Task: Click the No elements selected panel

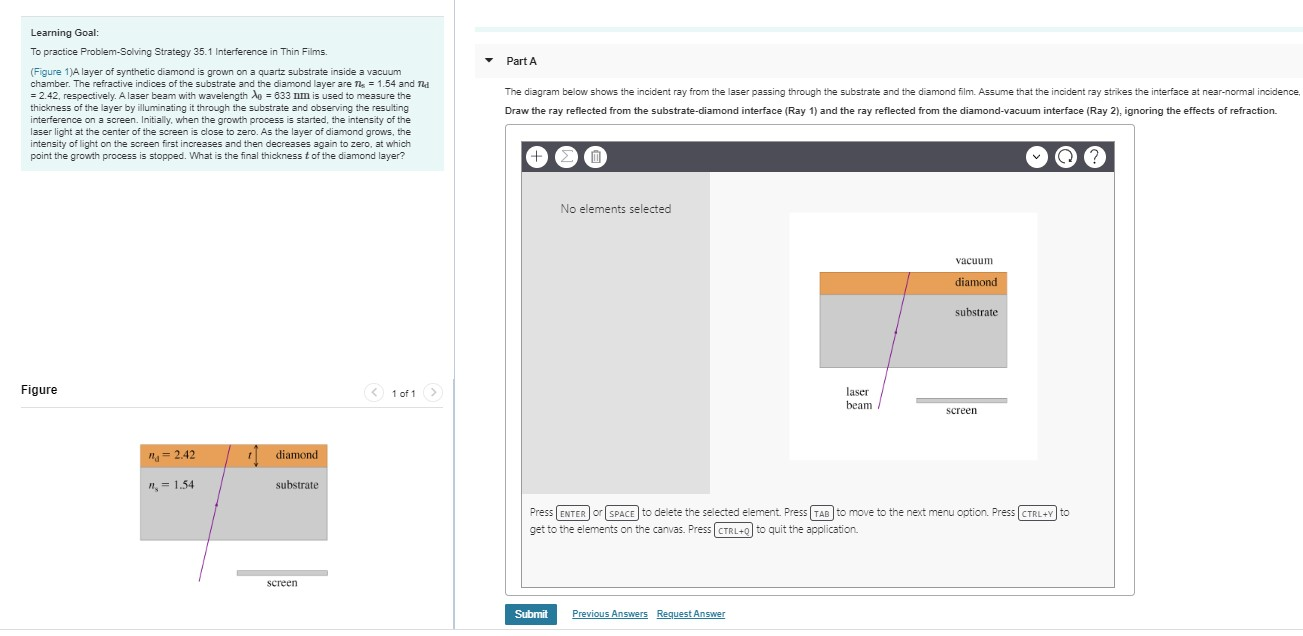Action: (615, 209)
